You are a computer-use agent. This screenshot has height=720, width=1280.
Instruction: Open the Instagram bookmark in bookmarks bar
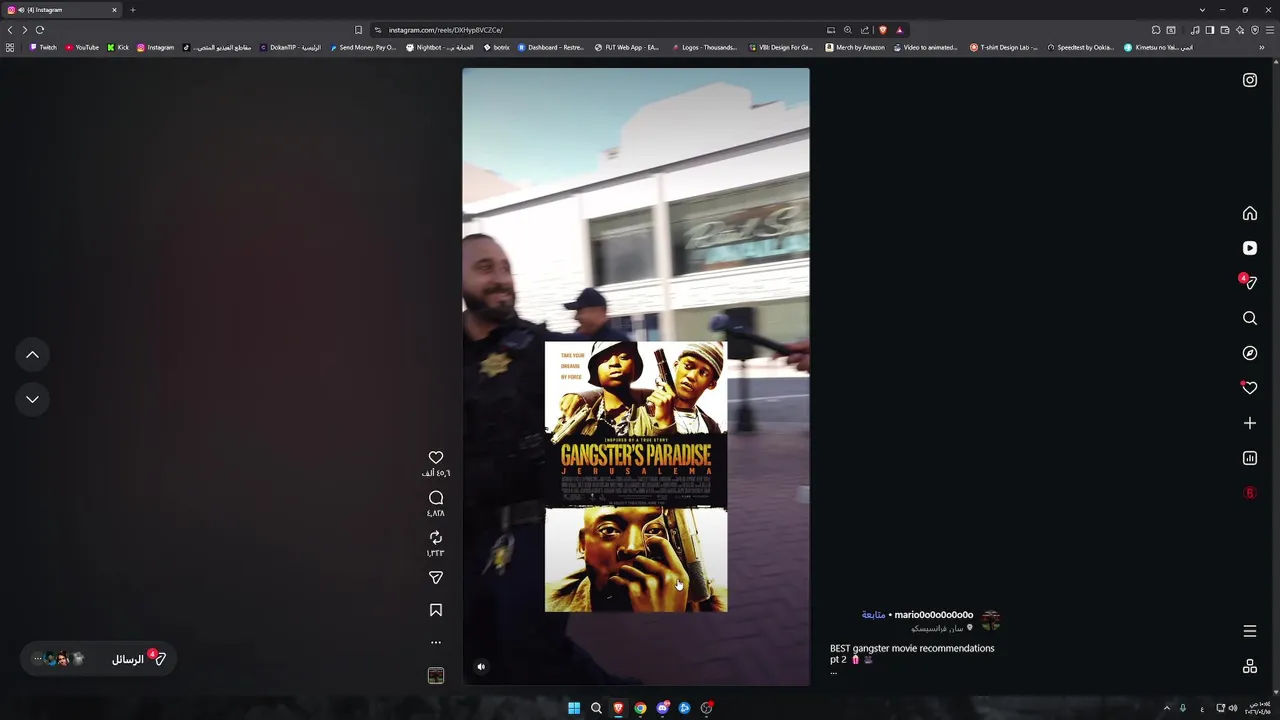point(155,47)
